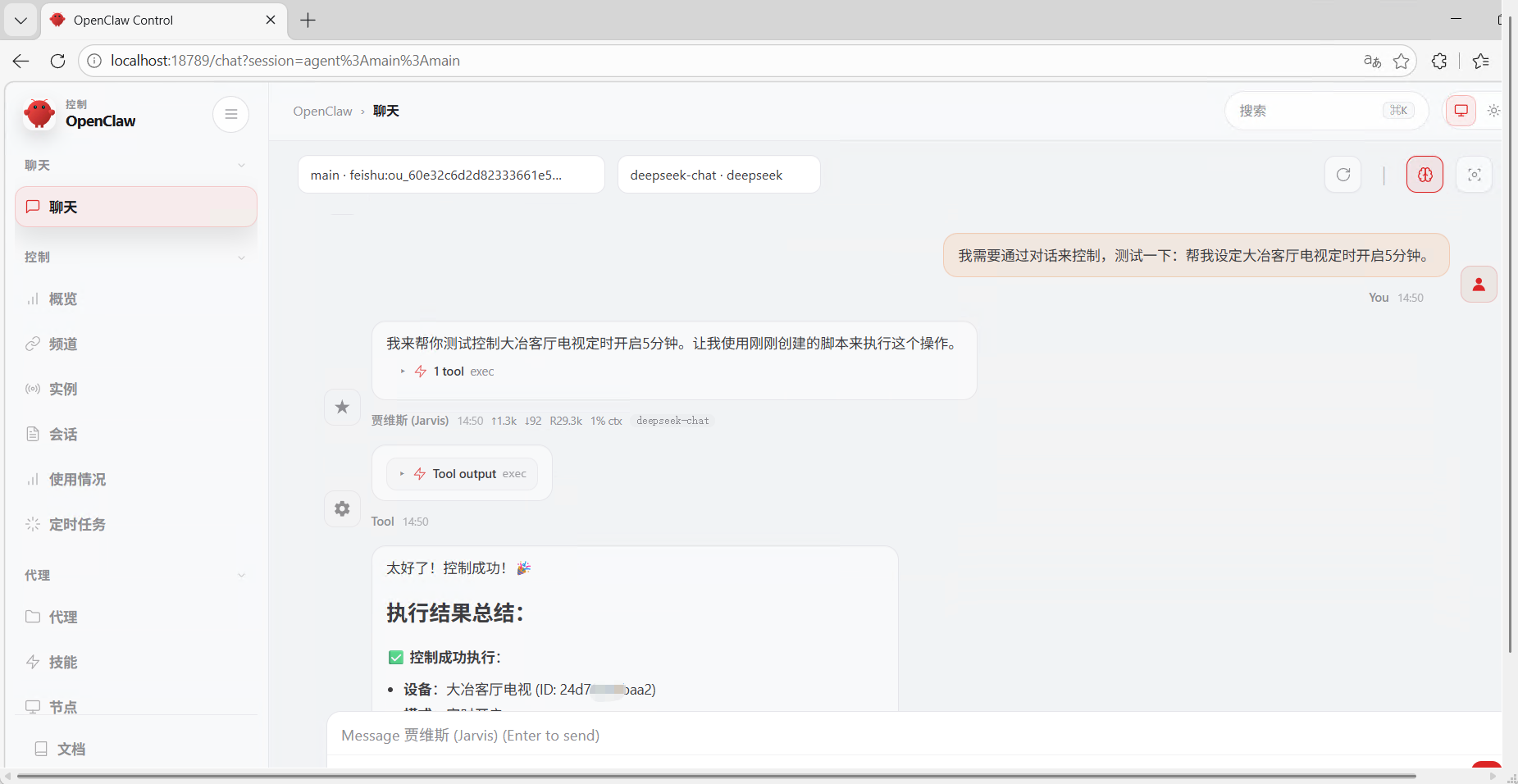Click the deepseek-chat model tag under message
Screen dimensions: 1518x784
[x=672, y=421]
